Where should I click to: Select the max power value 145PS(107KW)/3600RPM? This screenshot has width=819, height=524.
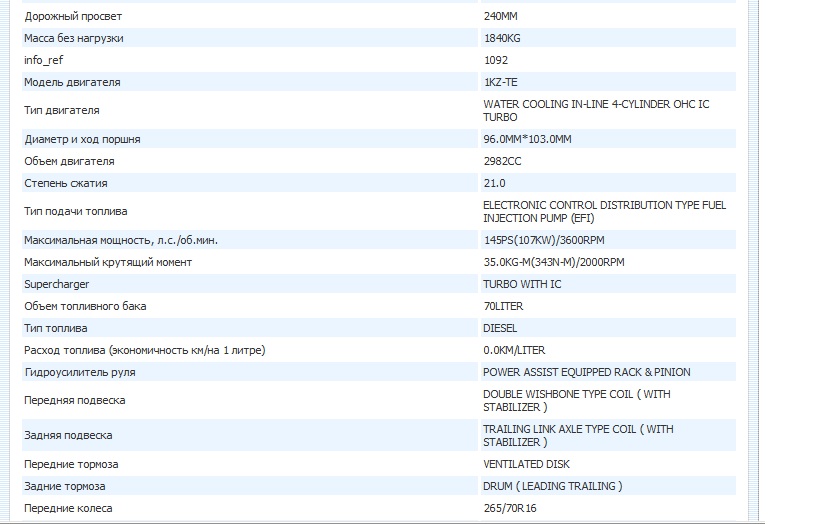pos(541,240)
